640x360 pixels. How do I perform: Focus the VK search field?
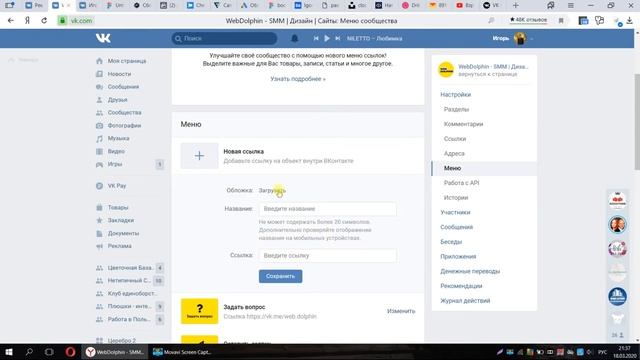click(224, 38)
